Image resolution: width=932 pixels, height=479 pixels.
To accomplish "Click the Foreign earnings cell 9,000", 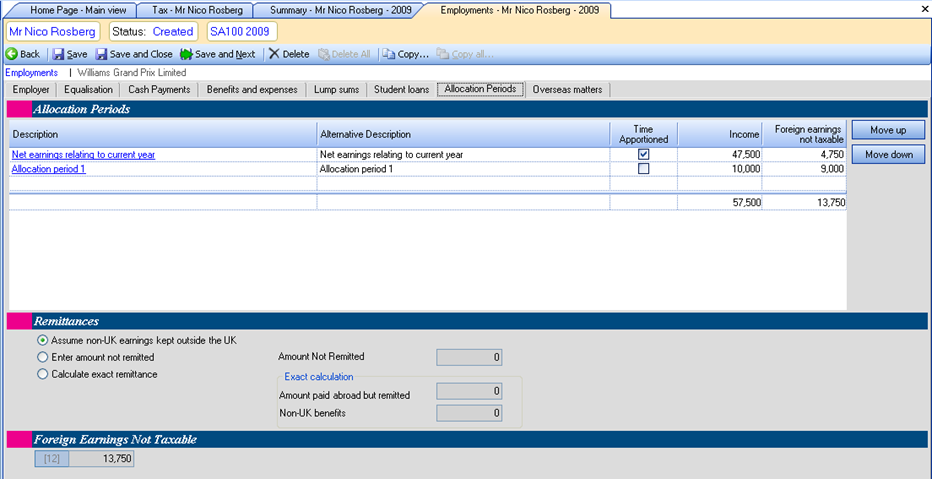I will click(804, 169).
